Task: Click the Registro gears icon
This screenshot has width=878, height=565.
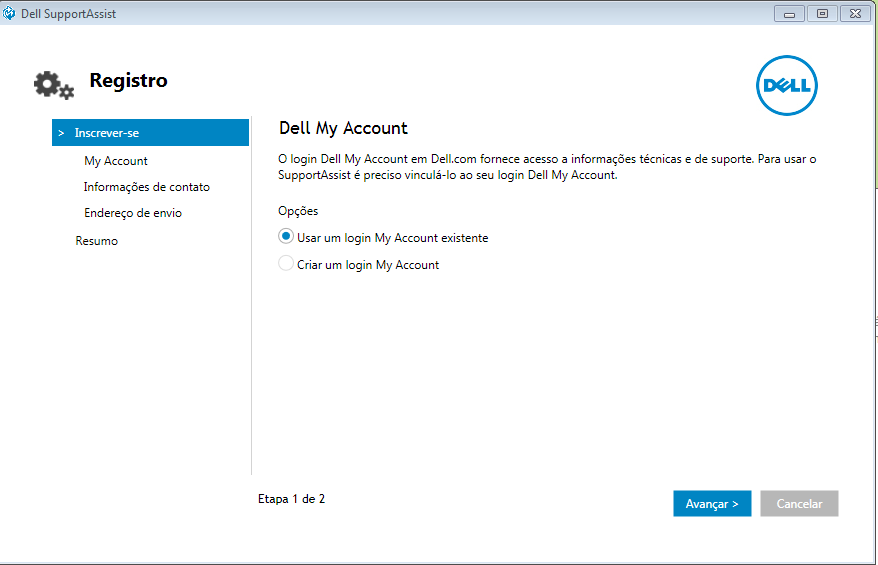Action: [54, 85]
